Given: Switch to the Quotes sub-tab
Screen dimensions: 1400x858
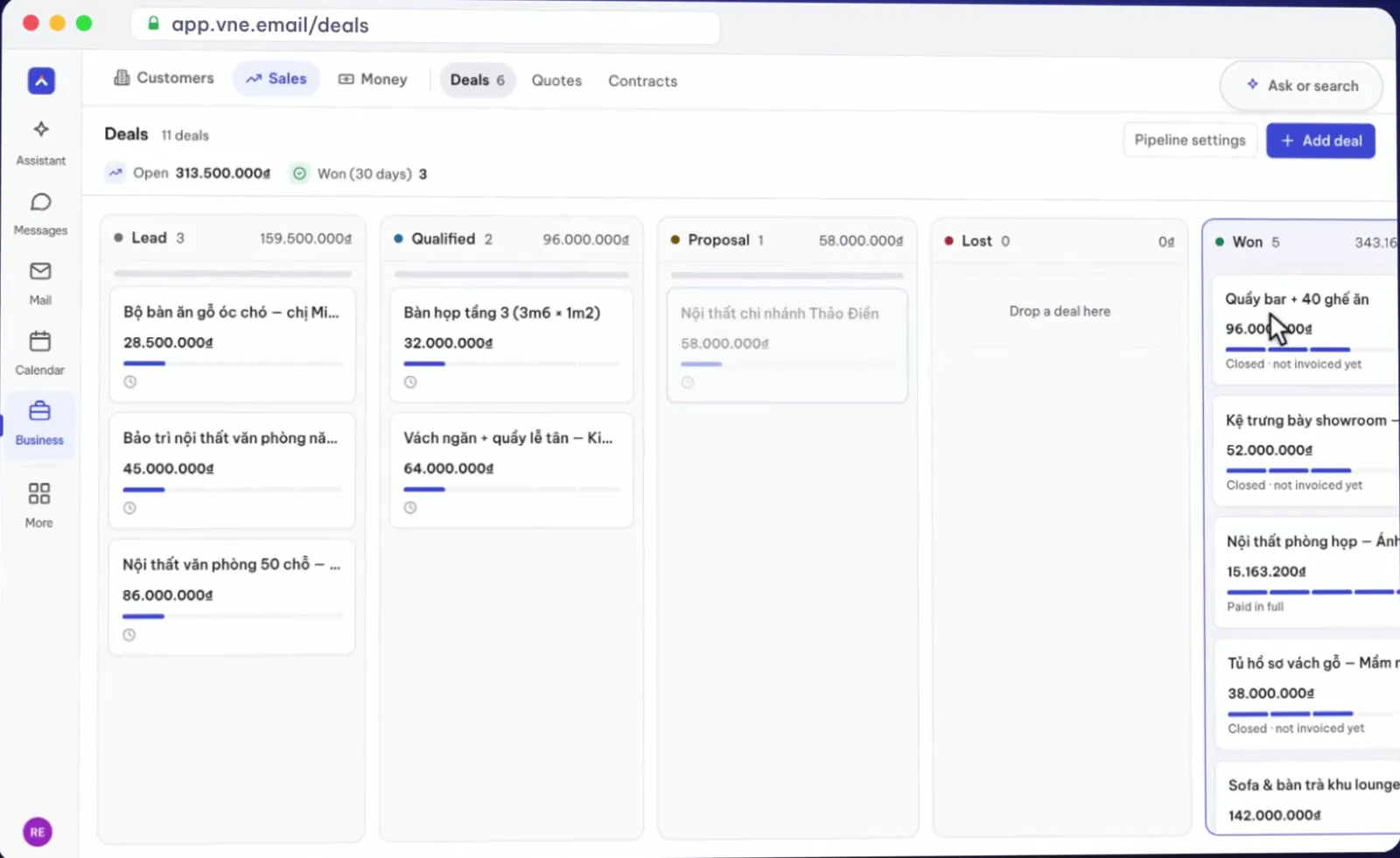Looking at the screenshot, I should coord(556,81).
